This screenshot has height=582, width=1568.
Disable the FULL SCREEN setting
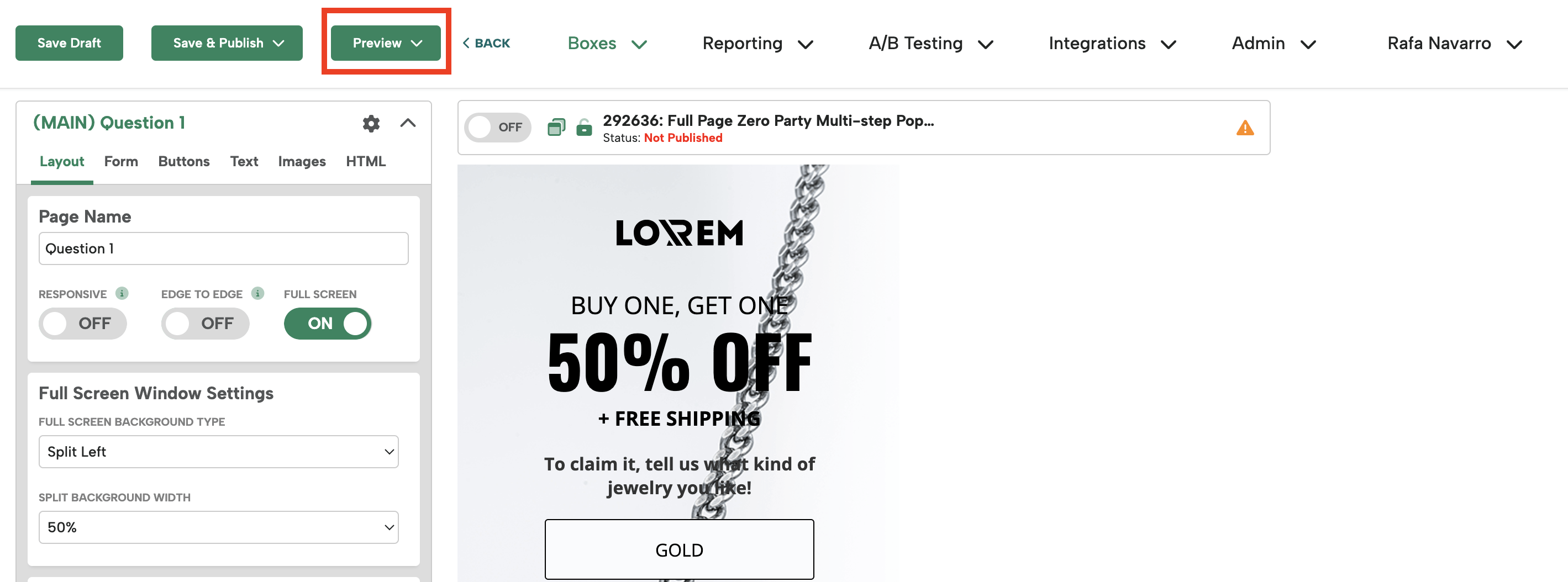(327, 323)
